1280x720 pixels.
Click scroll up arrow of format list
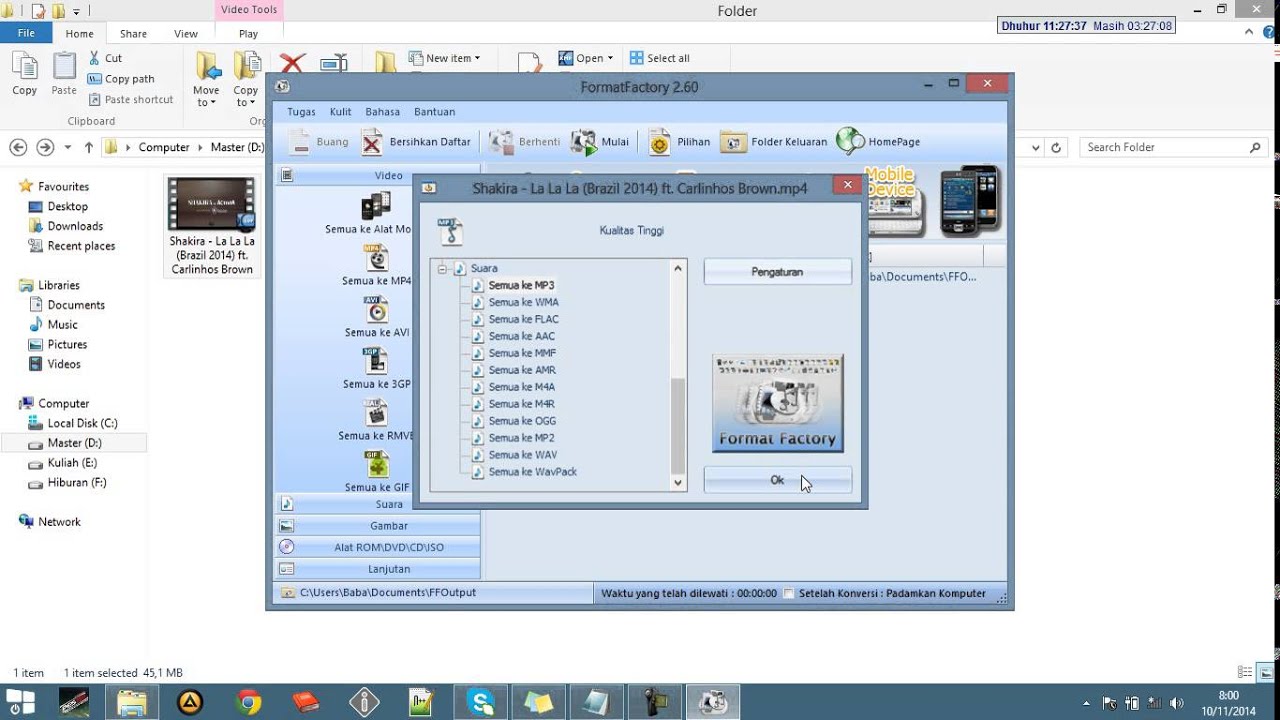pyautogui.click(x=678, y=268)
